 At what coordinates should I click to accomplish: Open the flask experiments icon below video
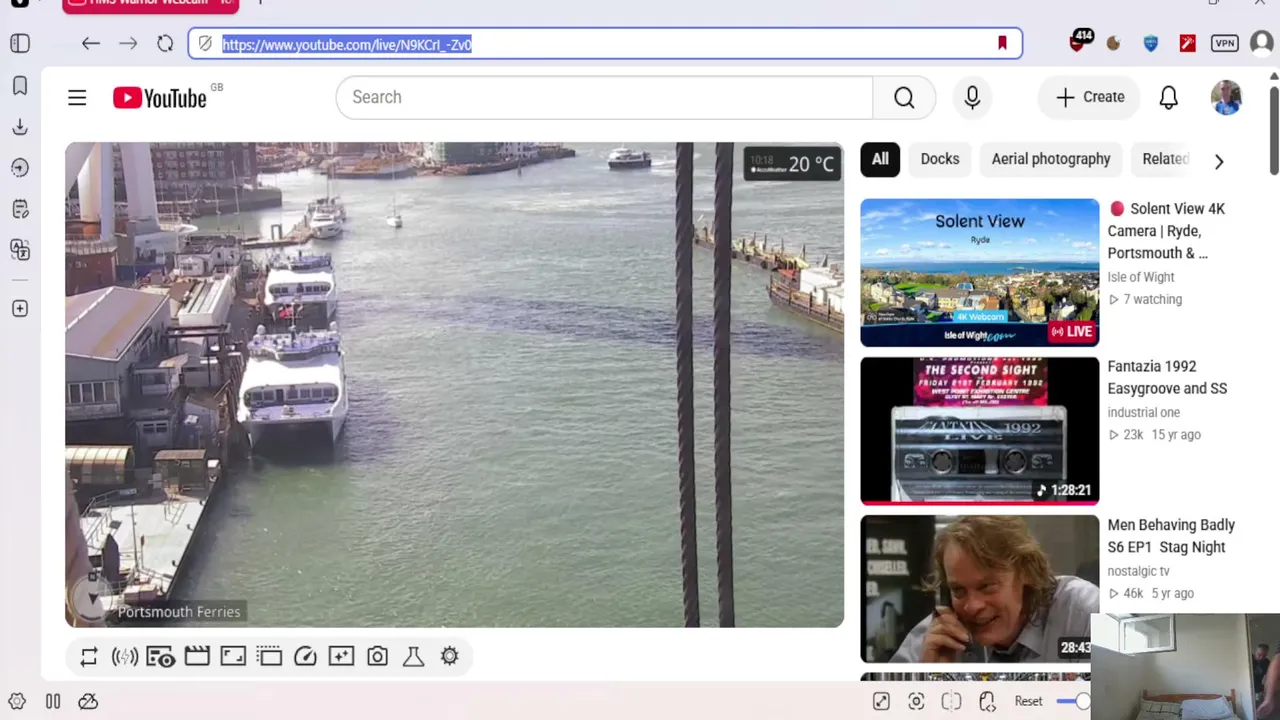413,656
